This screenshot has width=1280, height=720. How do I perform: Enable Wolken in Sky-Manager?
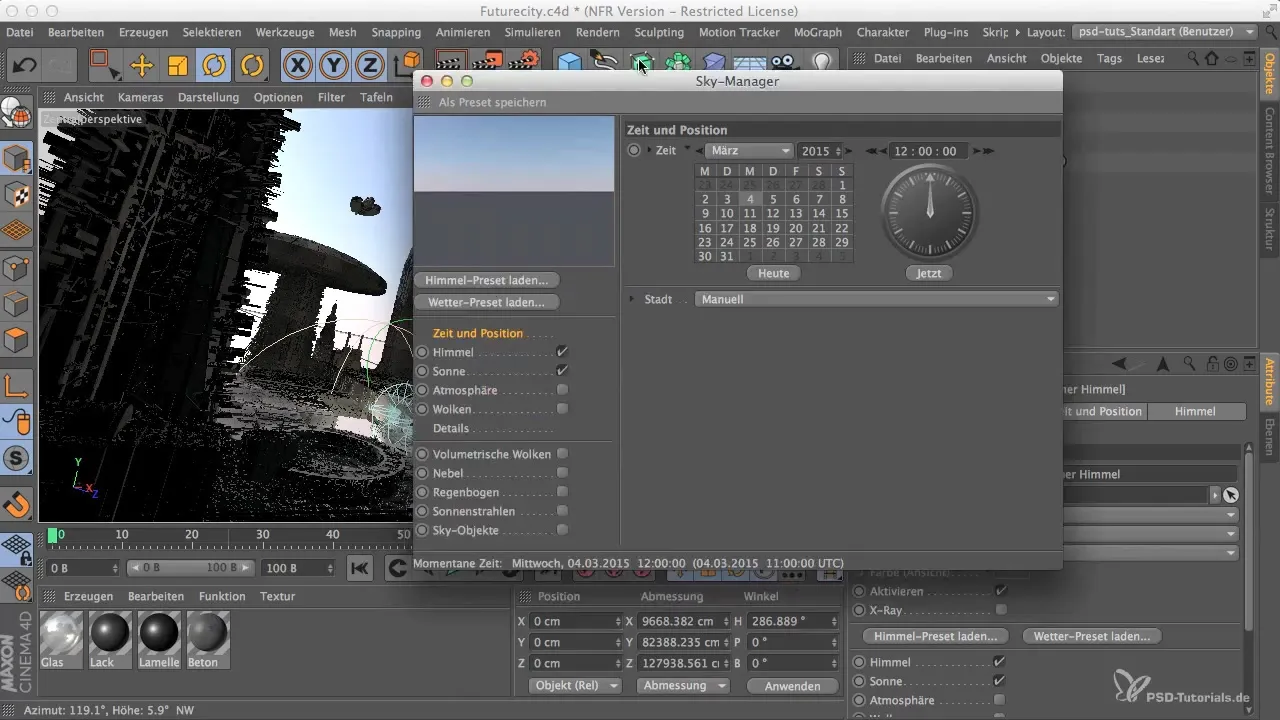click(x=563, y=409)
